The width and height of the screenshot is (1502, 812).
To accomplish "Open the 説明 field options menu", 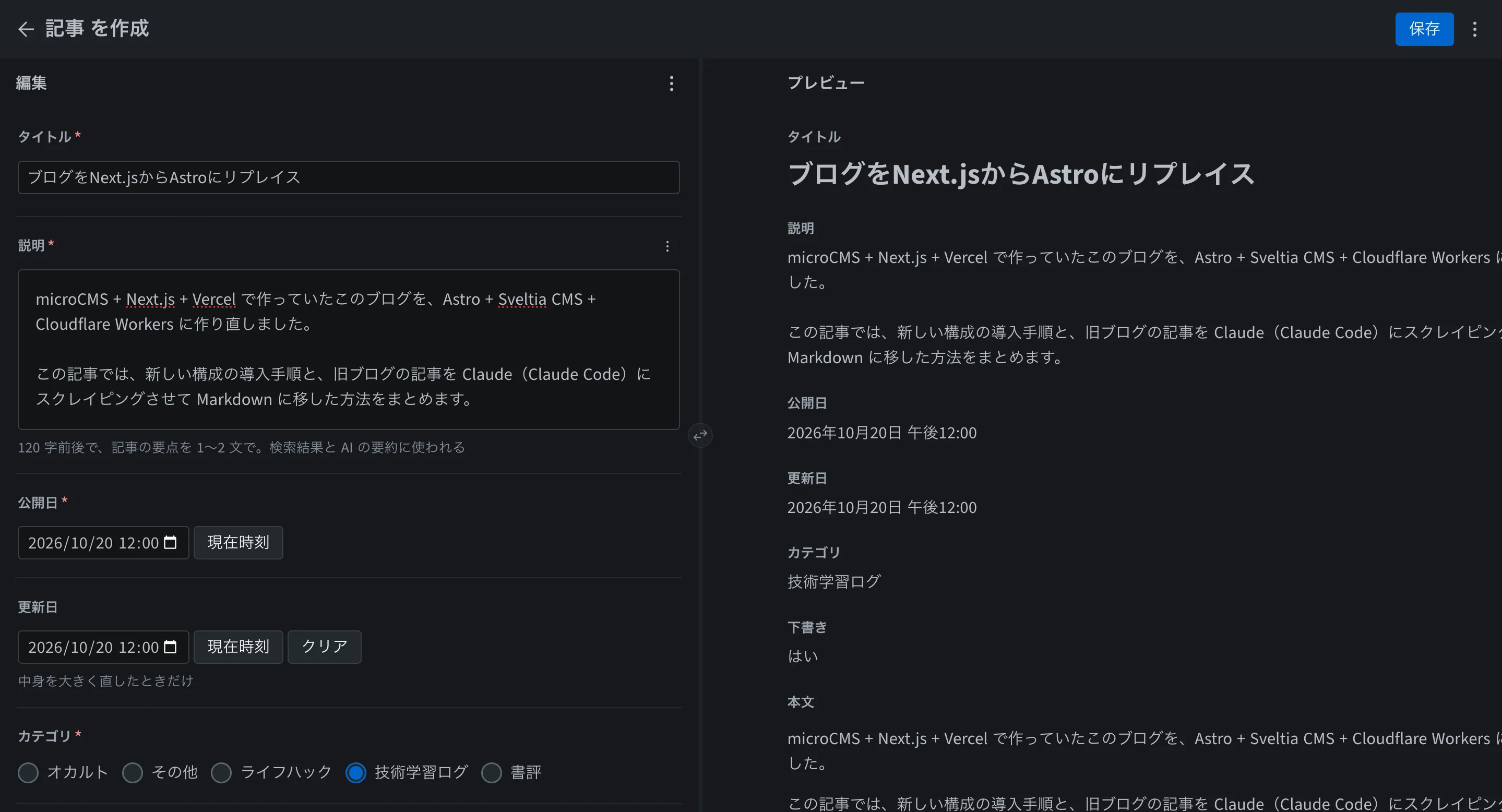I will (667, 246).
